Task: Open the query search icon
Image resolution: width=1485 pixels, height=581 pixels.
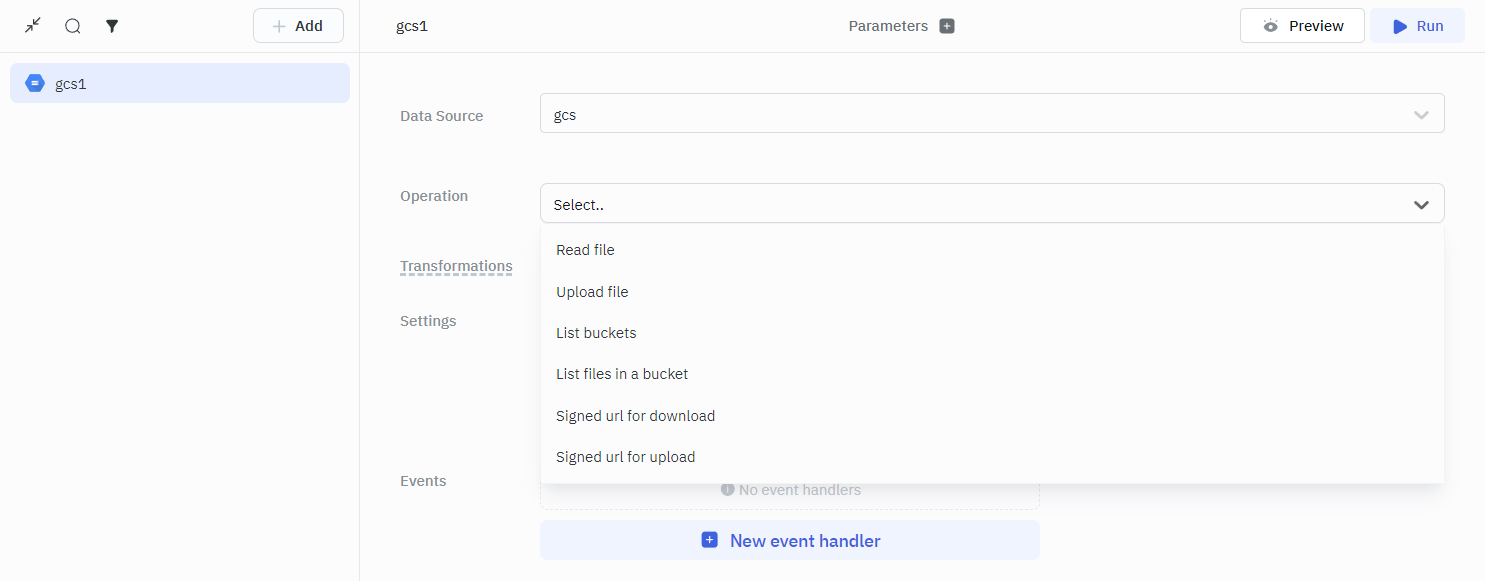Action: tap(73, 26)
